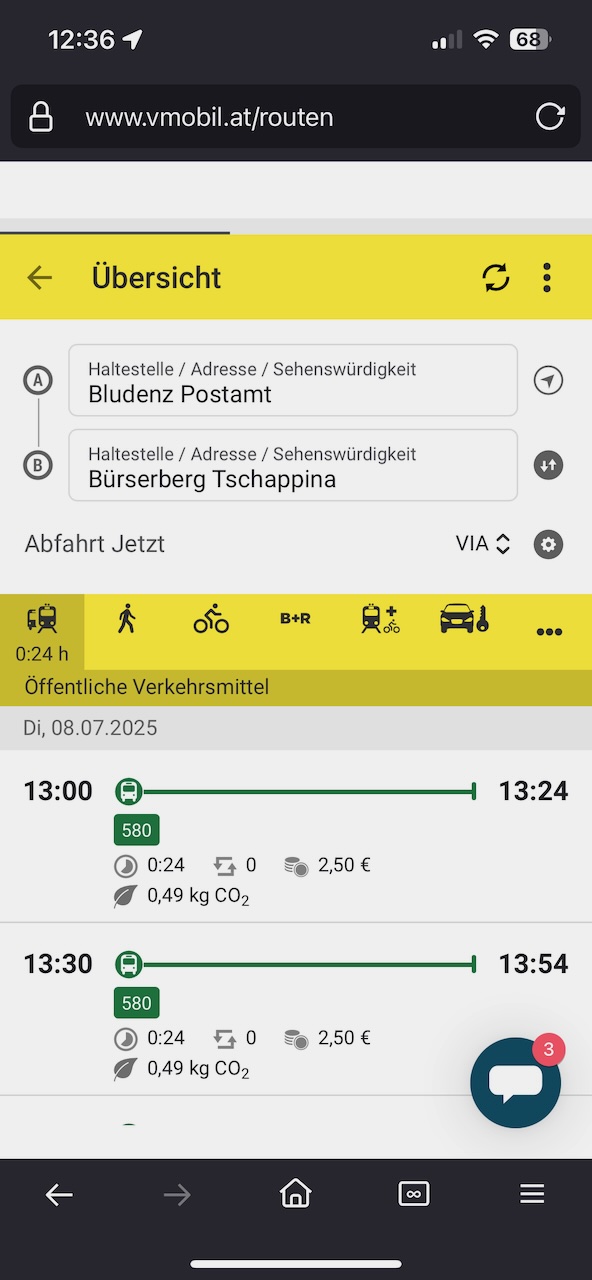Select walking mode tab
The width and height of the screenshot is (592, 1280).
(126, 620)
